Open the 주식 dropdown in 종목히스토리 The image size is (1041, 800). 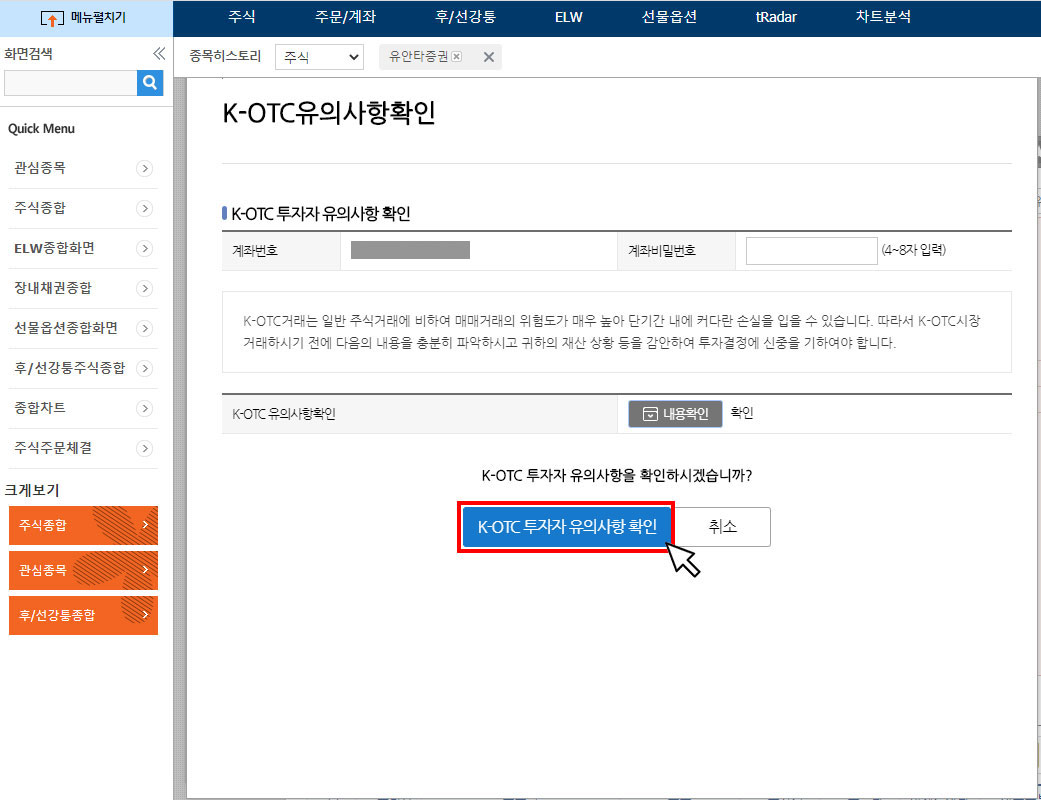(318, 57)
